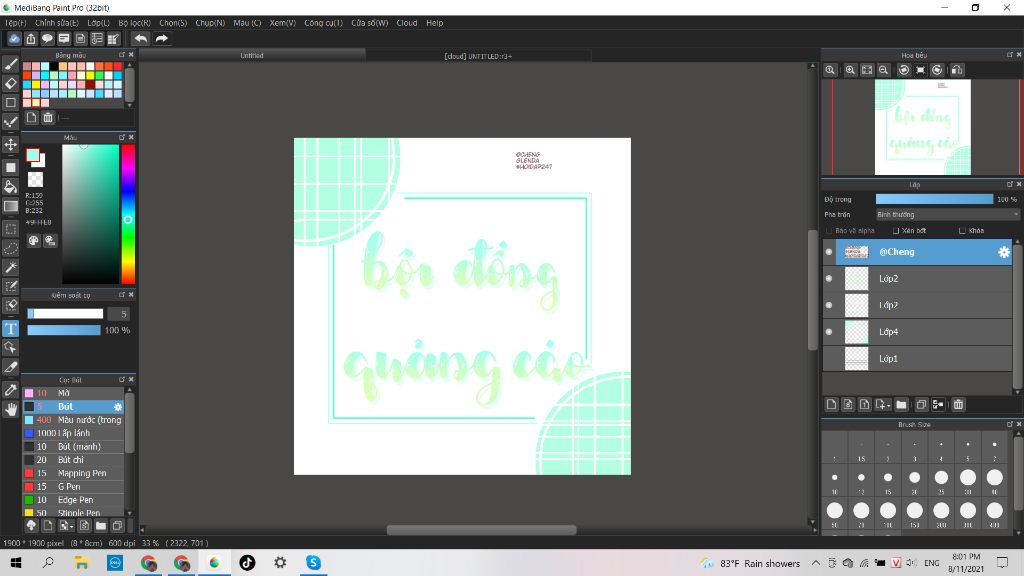Select the Bút chì brush

coord(73,460)
